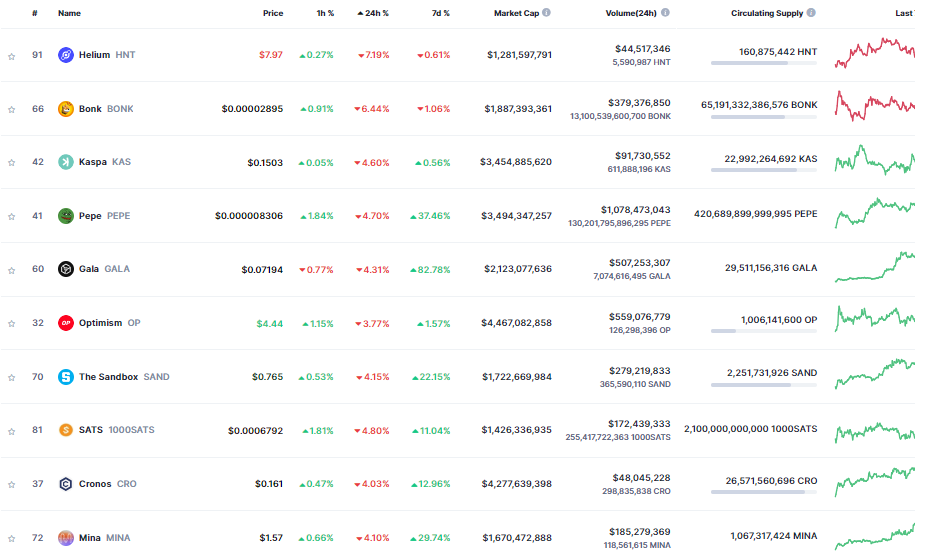Click Mina market cap $1,670,472,888
The width and height of the screenshot is (925, 557).
click(x=517, y=538)
